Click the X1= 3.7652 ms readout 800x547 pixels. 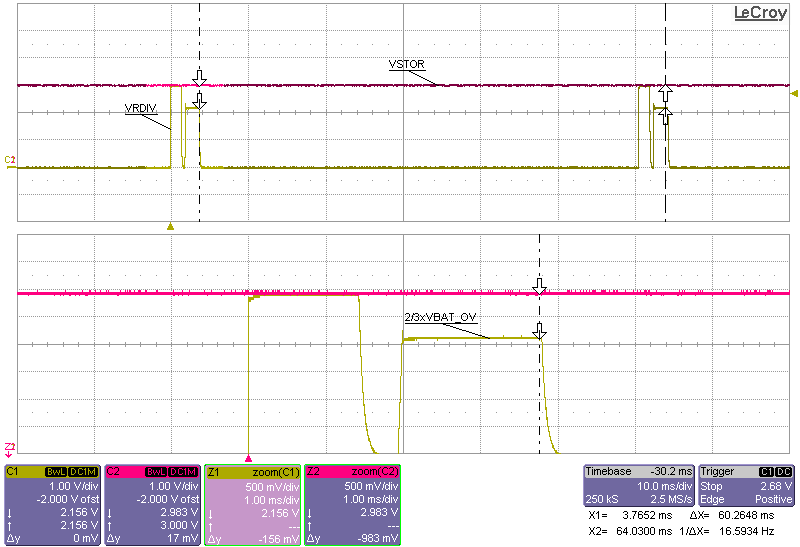click(630, 515)
